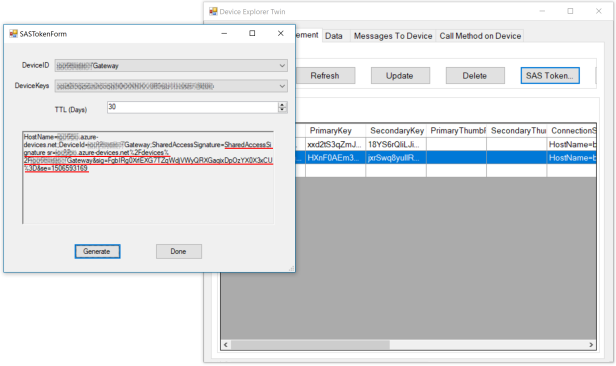This screenshot has width=616, height=366.
Task: Click the SASTokenForm resize grip corner
Action: (292, 269)
